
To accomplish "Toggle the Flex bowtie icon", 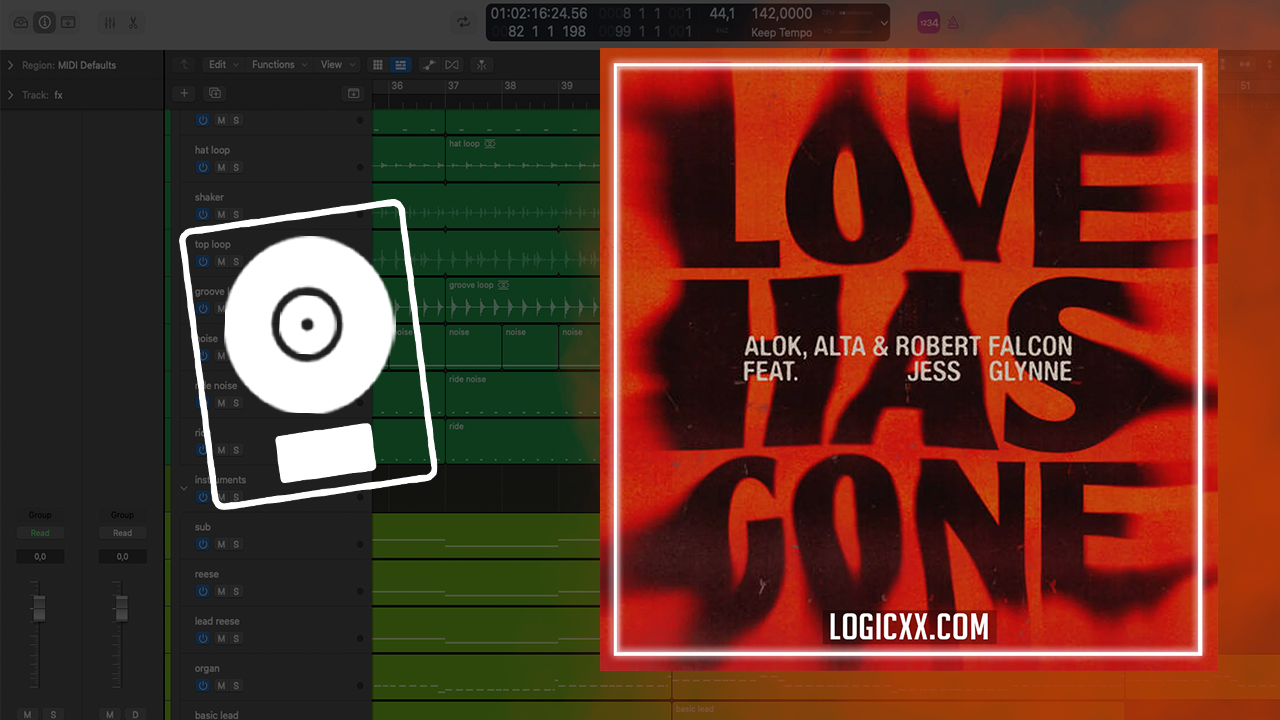I will point(452,65).
